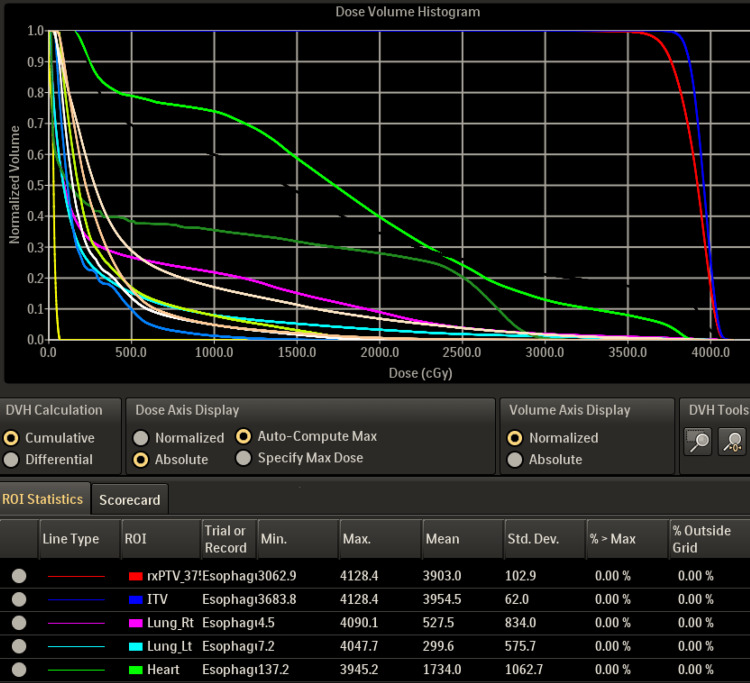The height and width of the screenshot is (683, 750).
Task: Click Heart max value 3945.2
Action: coord(359,670)
